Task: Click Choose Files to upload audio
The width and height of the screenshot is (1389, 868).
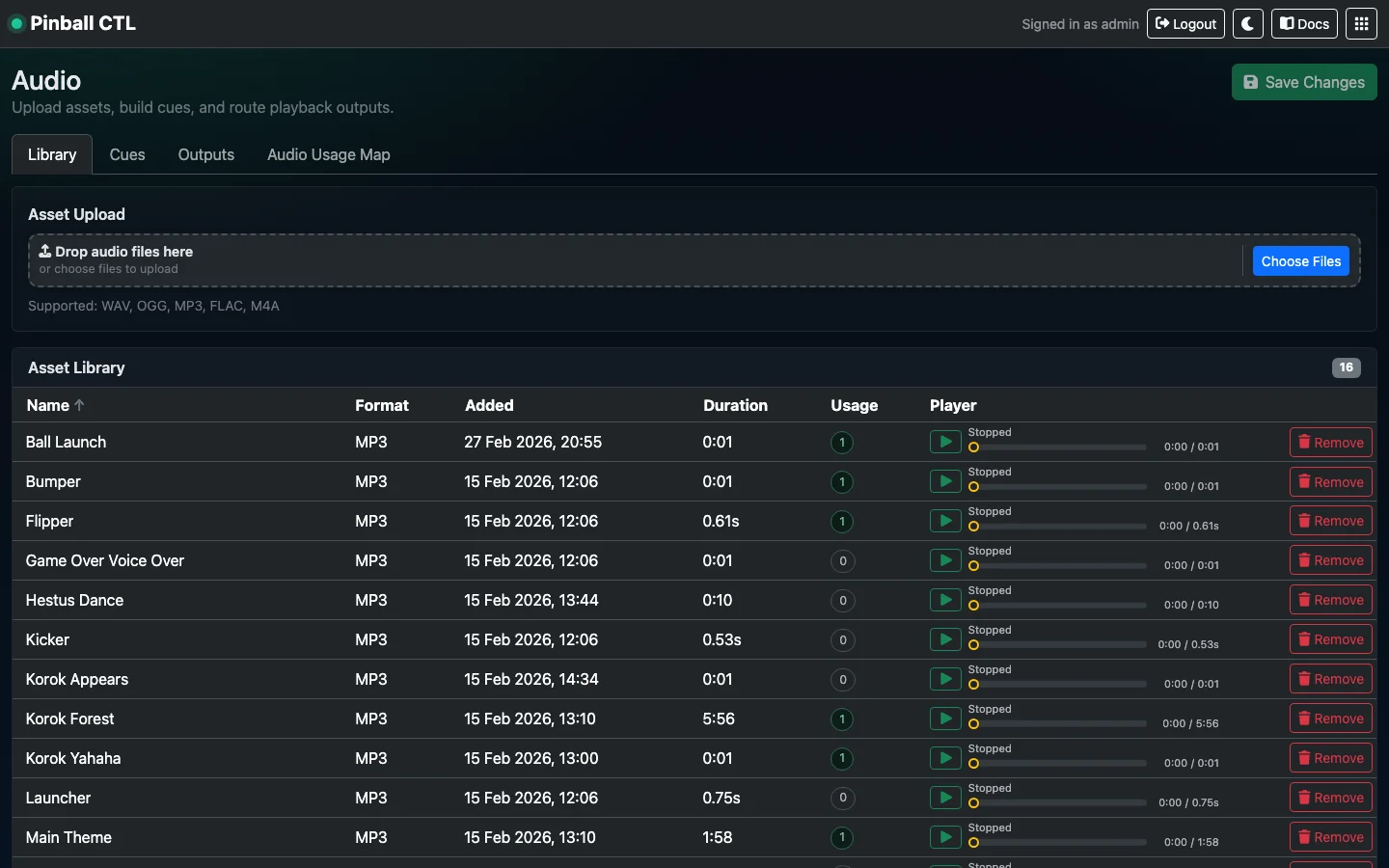Action: click(1300, 261)
